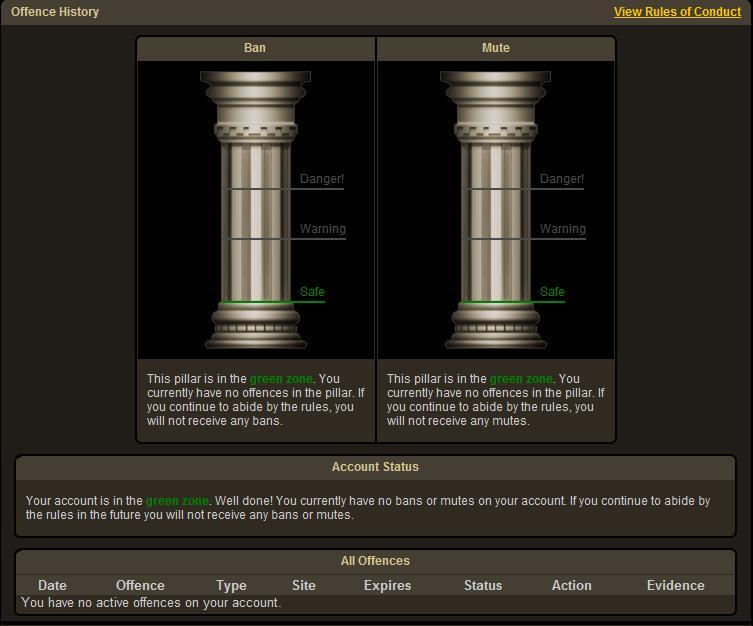
Task: Click the Offence column header
Action: click(140, 585)
